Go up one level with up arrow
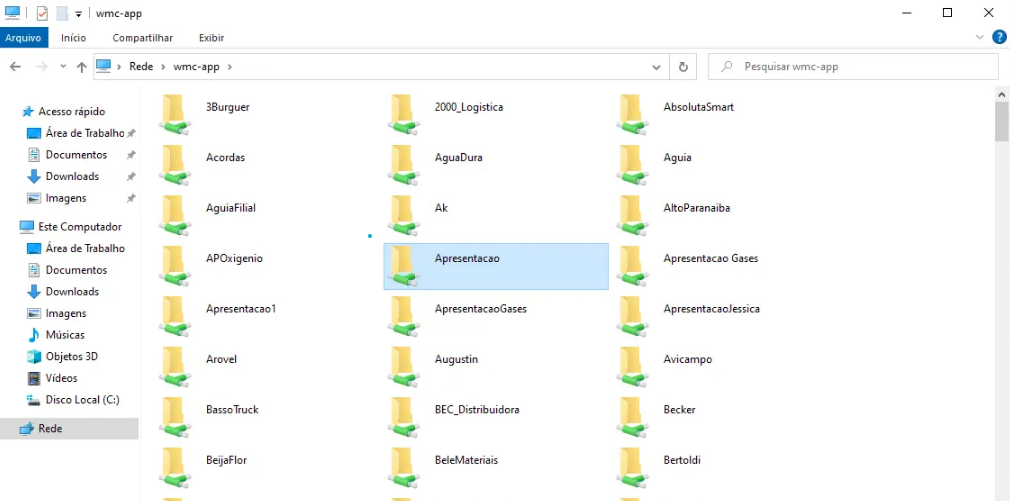The image size is (1010, 501). [82, 67]
